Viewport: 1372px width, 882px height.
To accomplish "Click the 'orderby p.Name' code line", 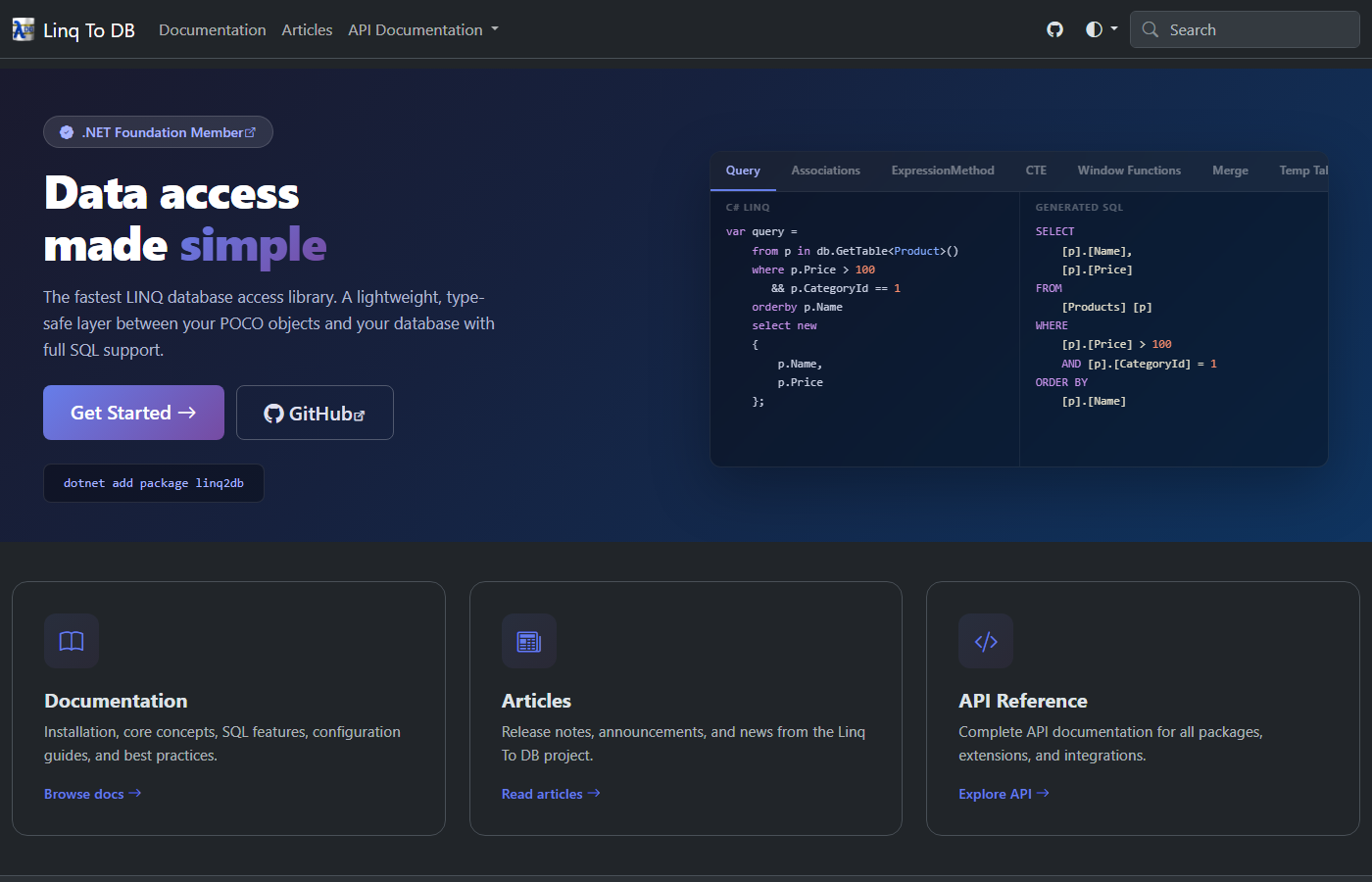I will tap(797, 307).
